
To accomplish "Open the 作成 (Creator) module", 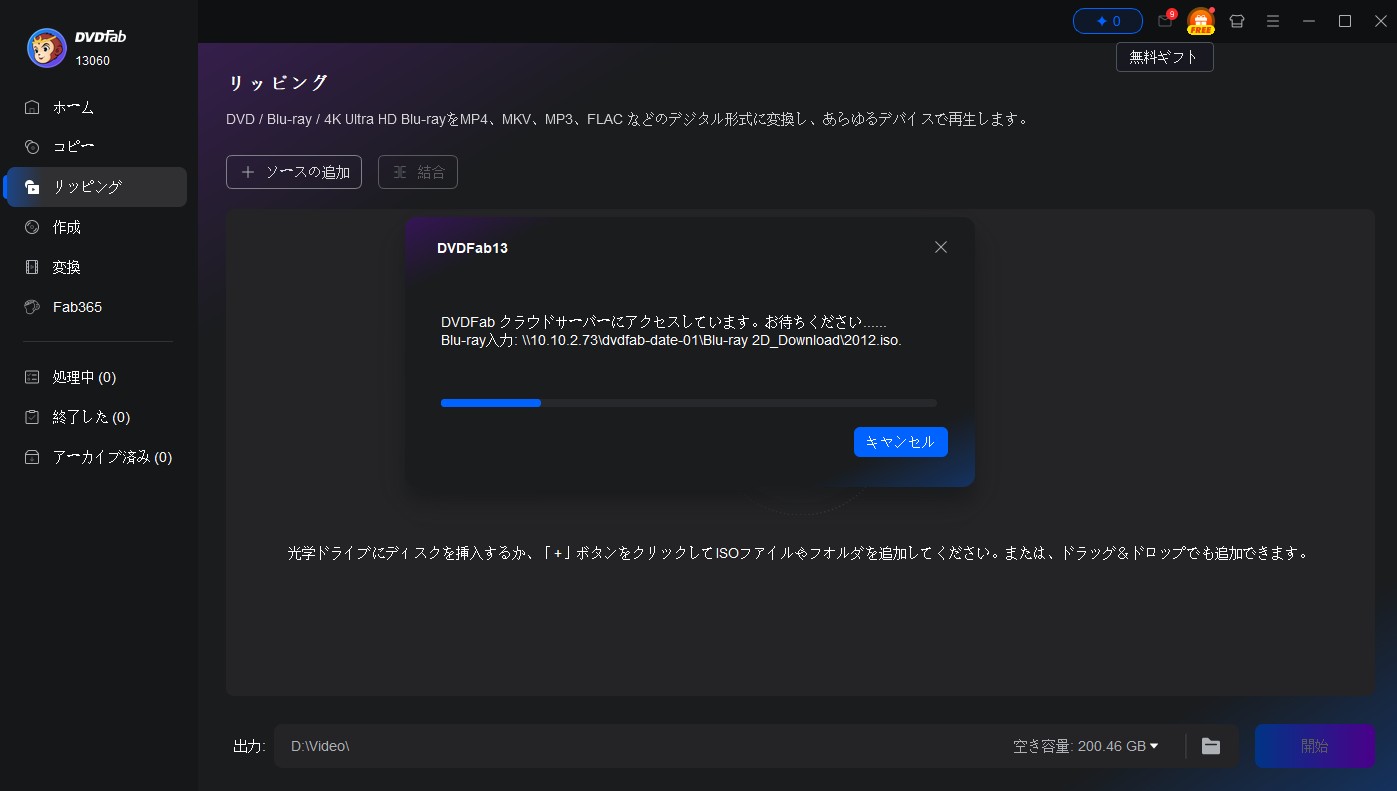I will click(x=97, y=227).
